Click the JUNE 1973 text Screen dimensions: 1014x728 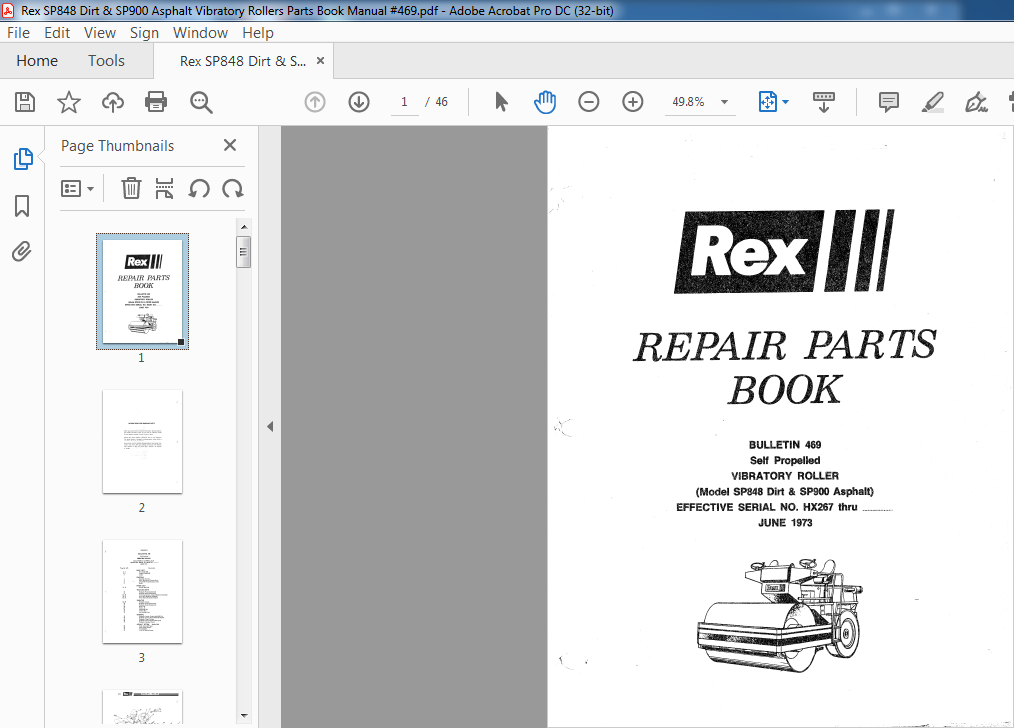(784, 522)
